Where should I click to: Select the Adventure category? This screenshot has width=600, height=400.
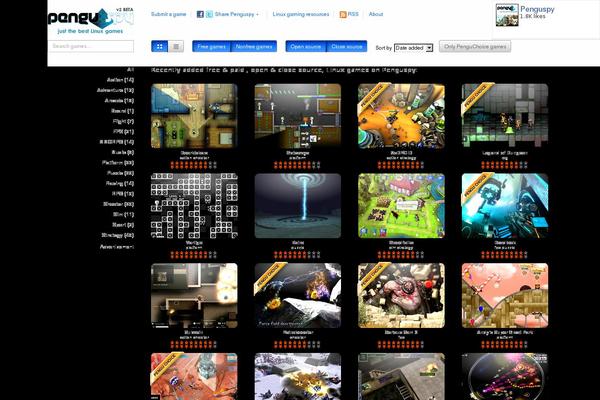[115, 90]
